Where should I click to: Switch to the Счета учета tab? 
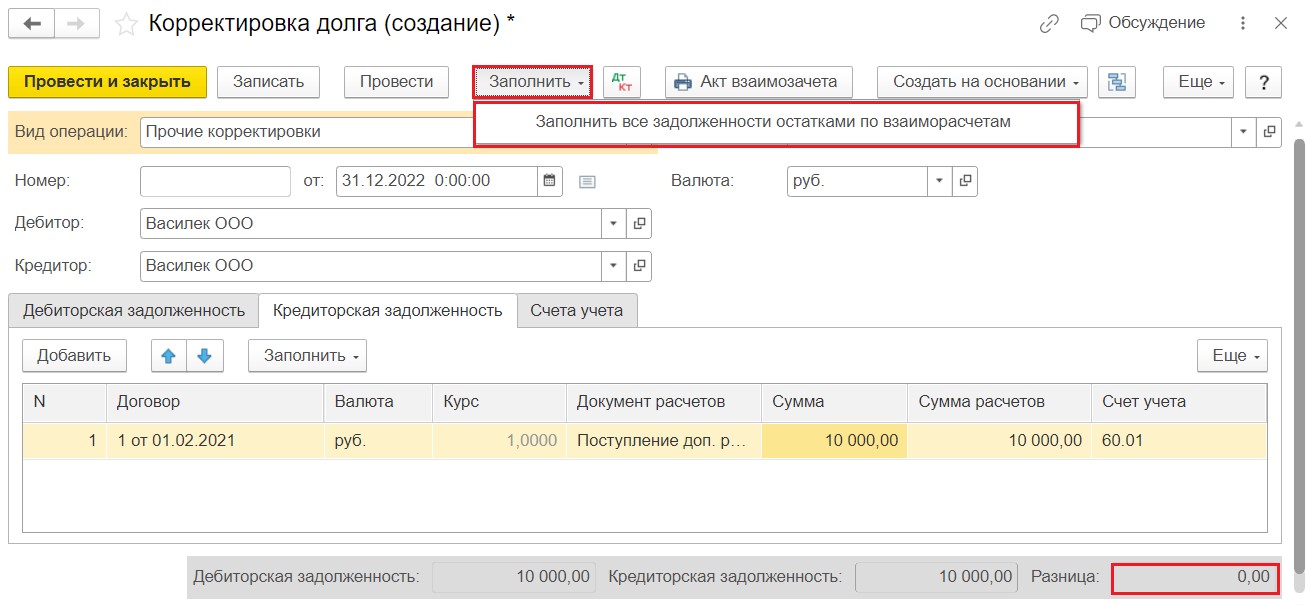coord(577,310)
